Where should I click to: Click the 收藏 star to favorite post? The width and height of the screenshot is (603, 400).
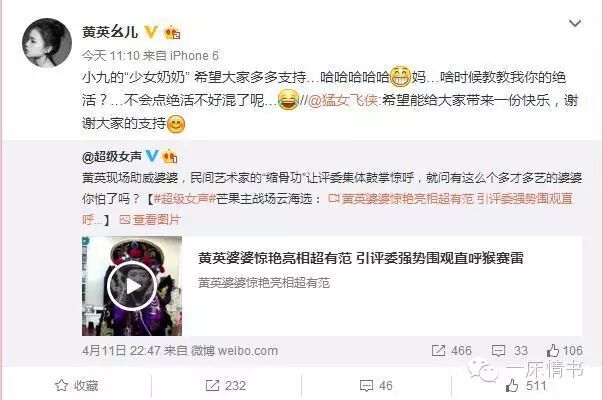coord(76,385)
